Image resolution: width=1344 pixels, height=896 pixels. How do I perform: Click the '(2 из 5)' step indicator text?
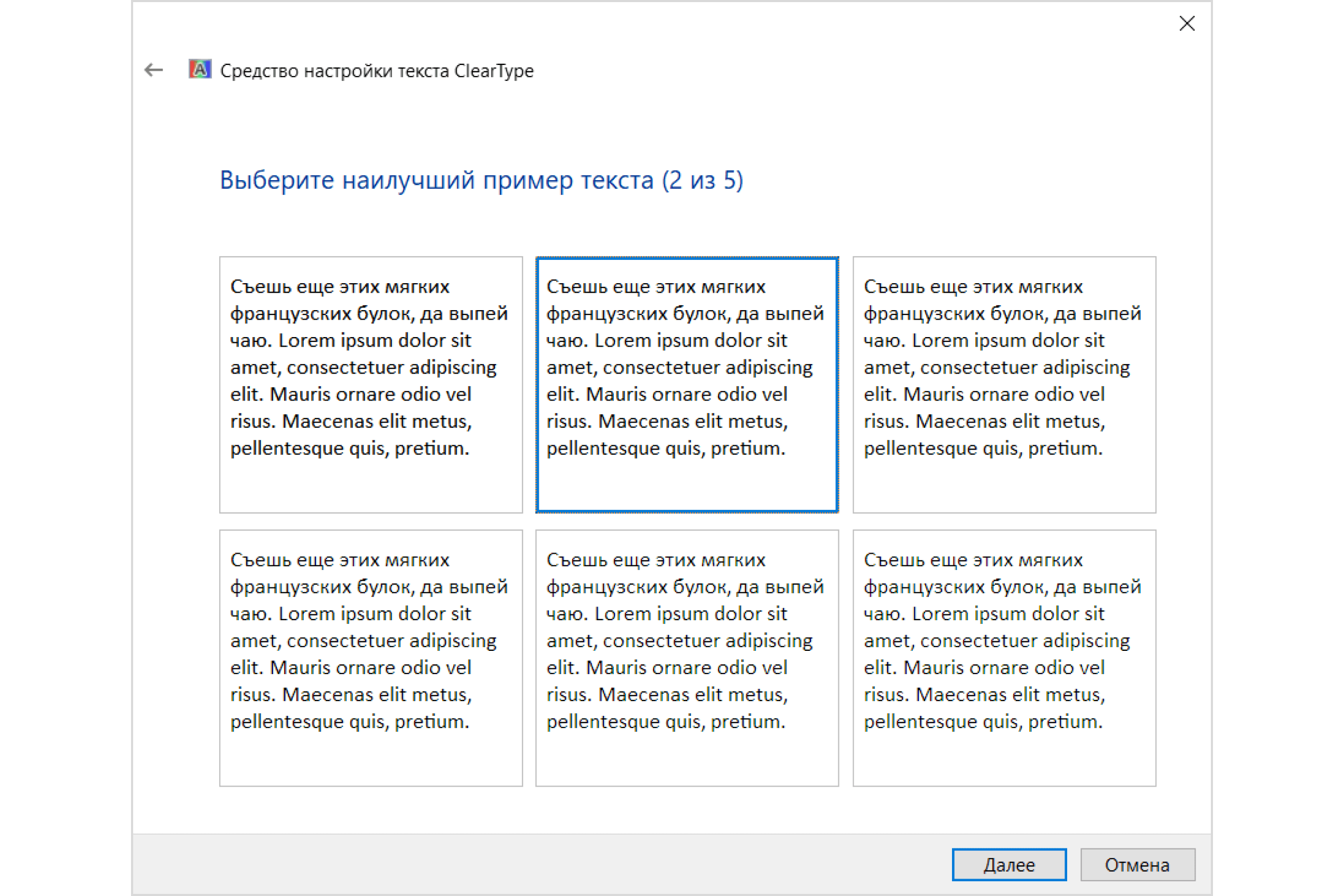tap(702, 181)
